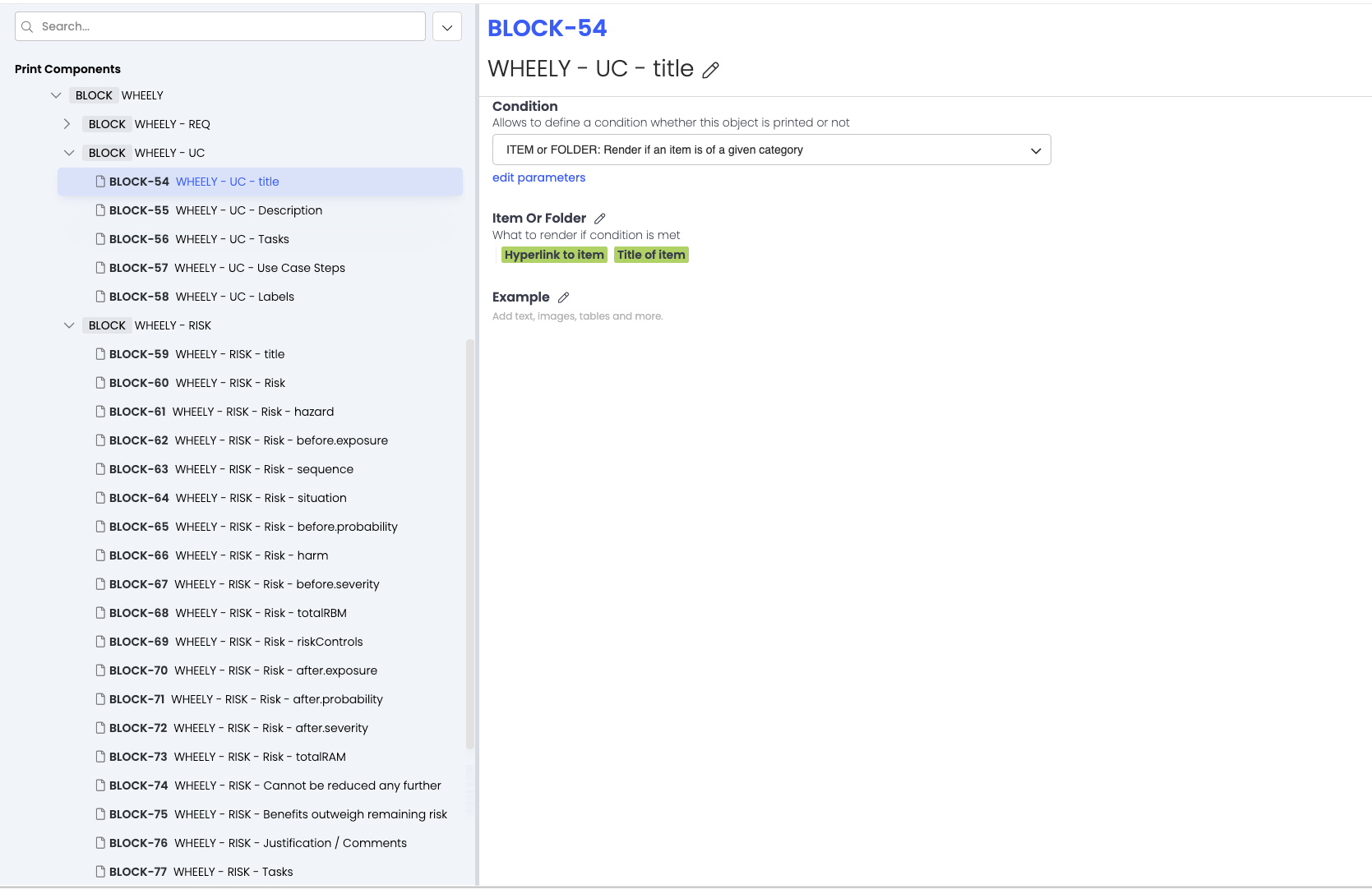Click document icon of BLOCK-77 row
The image size is (1372, 889).
click(x=100, y=872)
